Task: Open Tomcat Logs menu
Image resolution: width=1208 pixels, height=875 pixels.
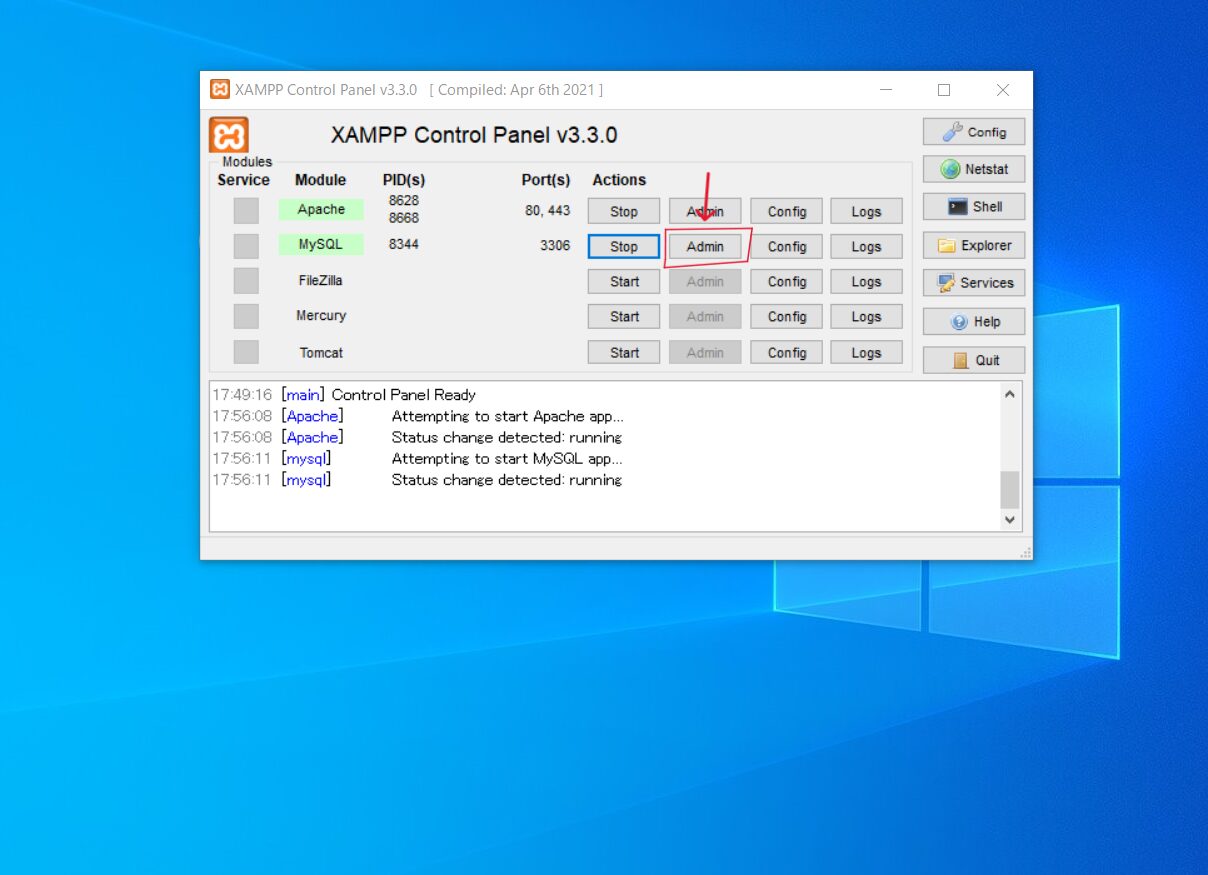Action: pos(866,352)
